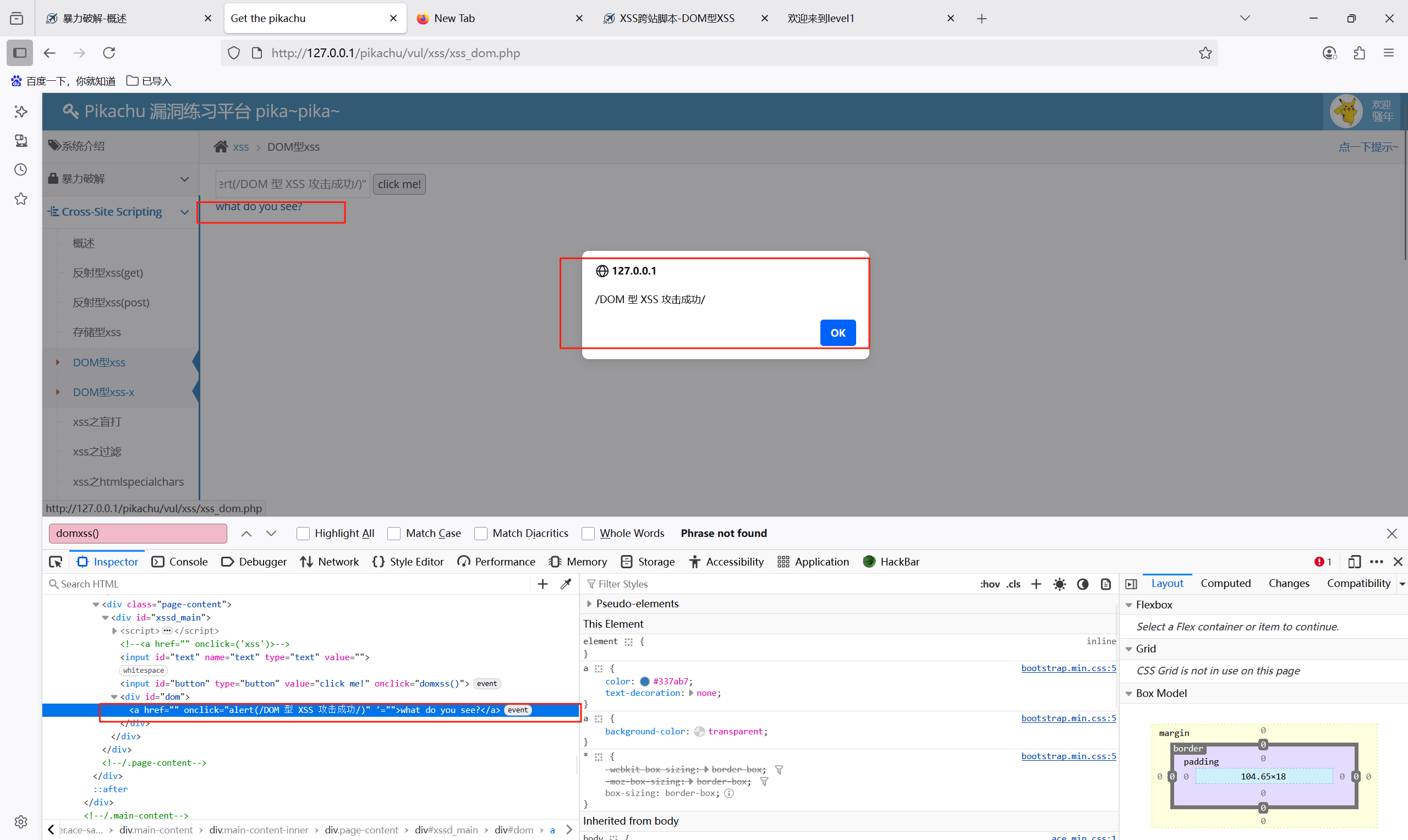This screenshot has width=1408, height=840.
Task: Open the sidebar history clock icon
Action: click(x=21, y=170)
